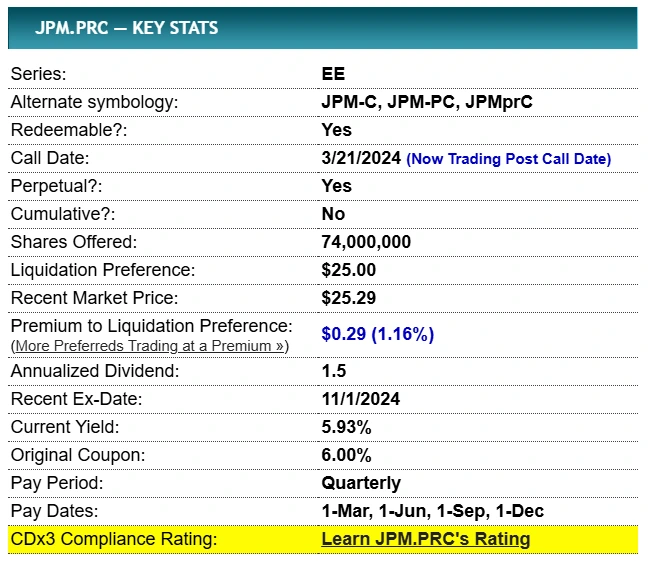655x565 pixels.
Task: Select Pay Dates '1-Mar, 1-Jun, 1-Sep, 1-Dec'
Action: click(x=432, y=511)
